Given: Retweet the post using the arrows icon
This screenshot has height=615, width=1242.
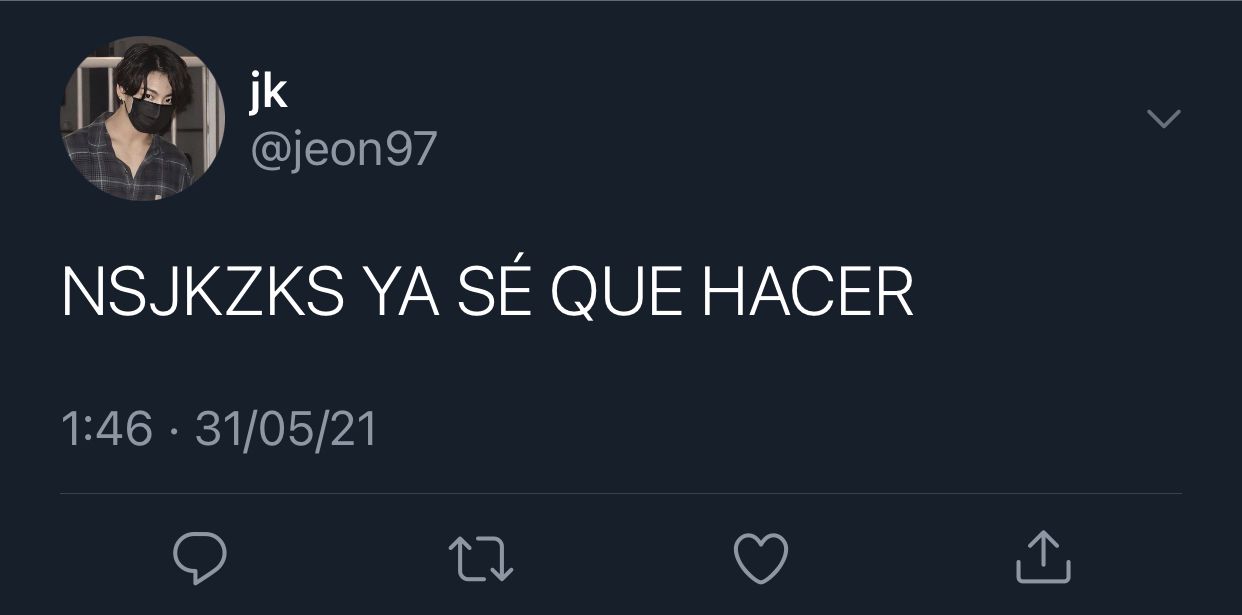Looking at the screenshot, I should click(481, 558).
